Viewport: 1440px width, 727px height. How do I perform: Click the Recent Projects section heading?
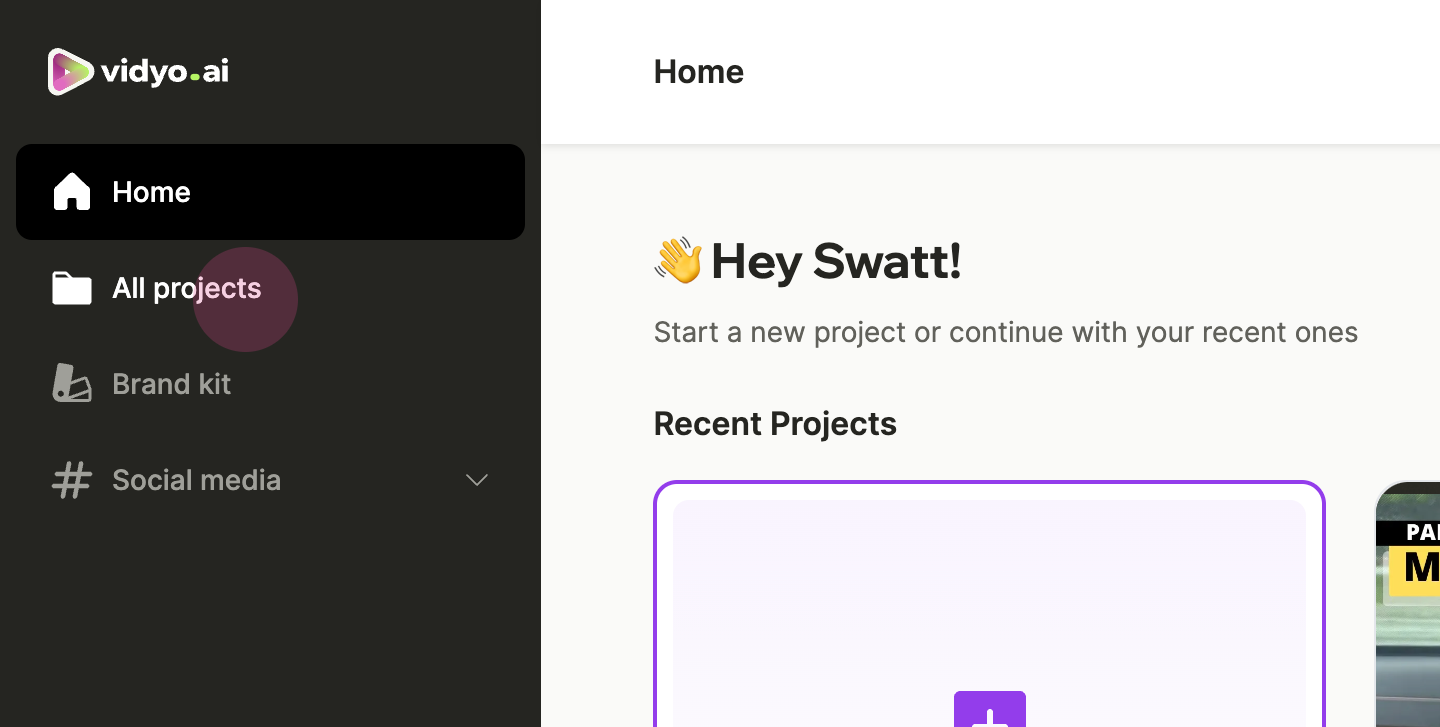coord(775,424)
